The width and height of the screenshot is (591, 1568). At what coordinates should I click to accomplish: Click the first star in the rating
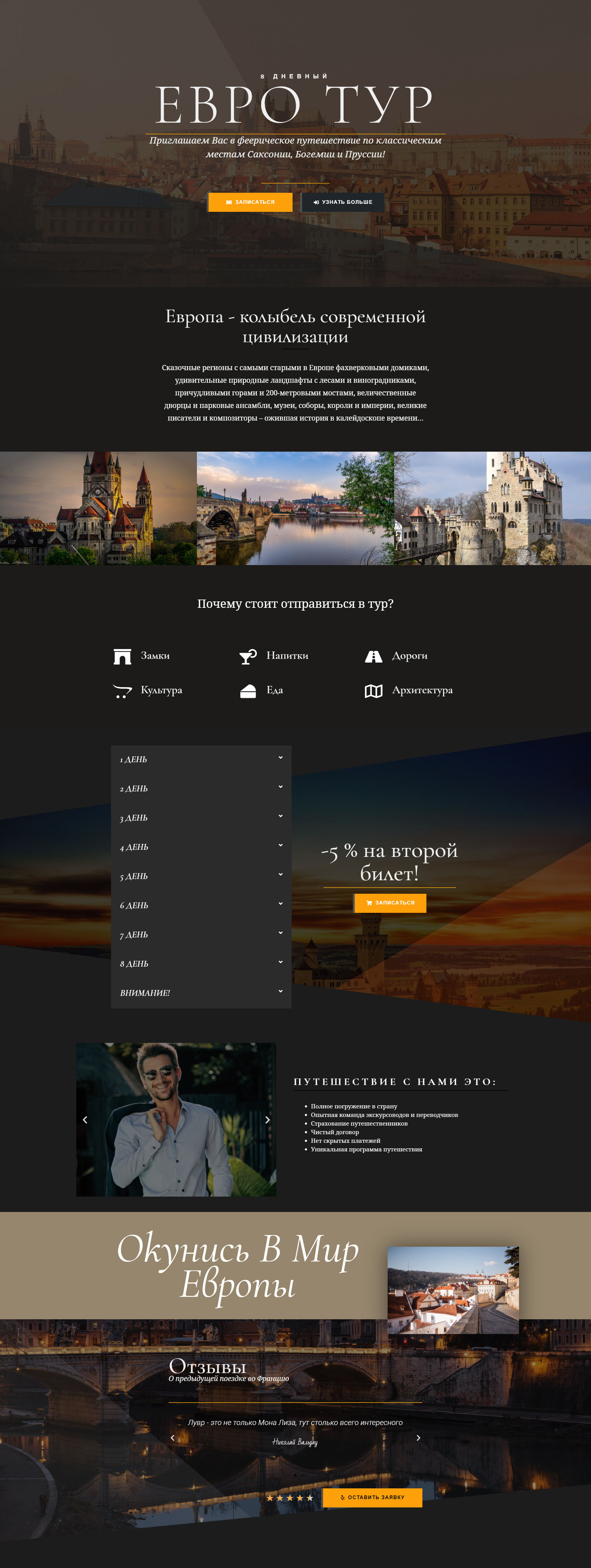click(270, 1497)
